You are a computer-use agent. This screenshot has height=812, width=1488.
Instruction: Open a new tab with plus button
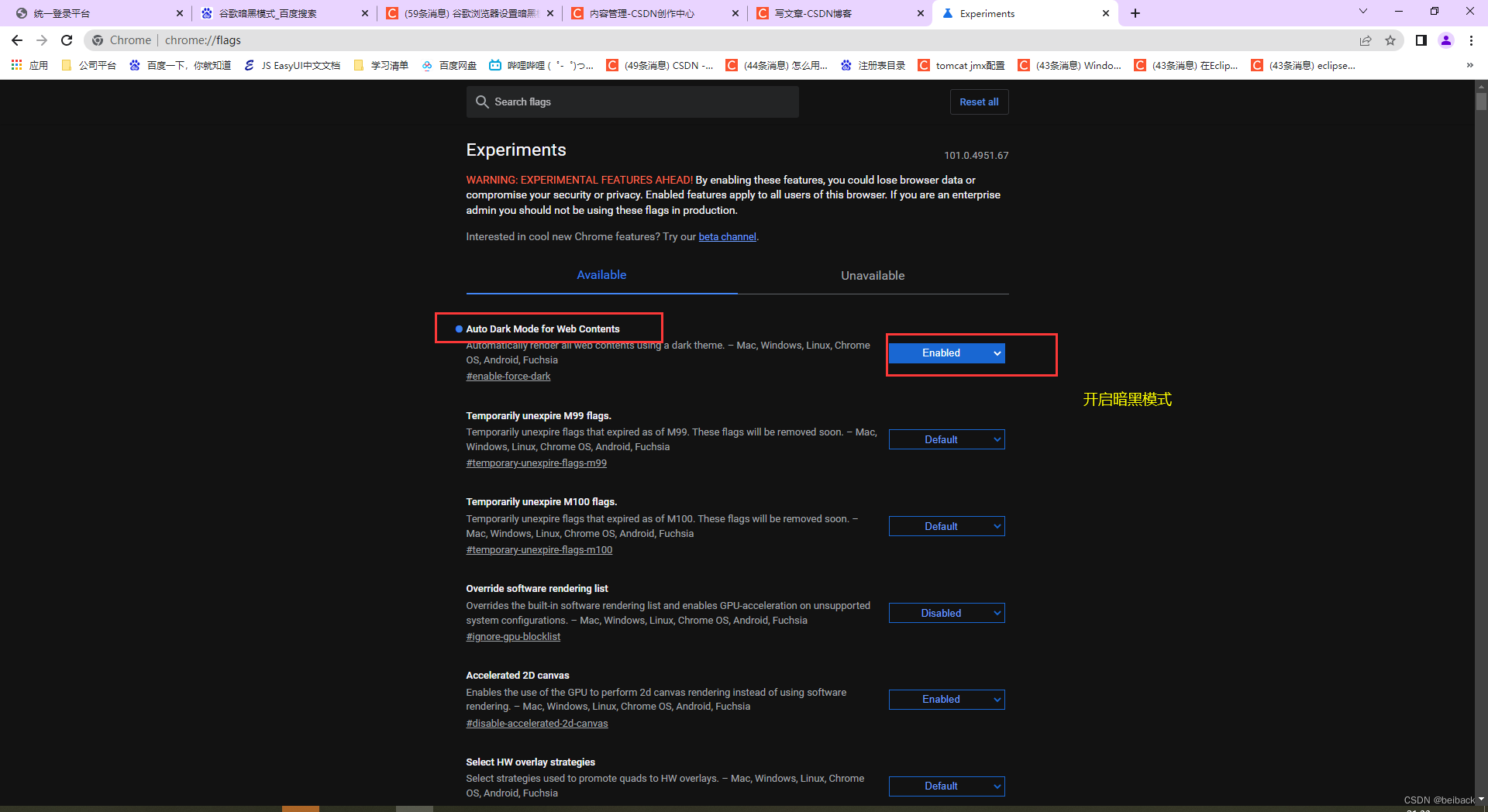tap(1135, 13)
